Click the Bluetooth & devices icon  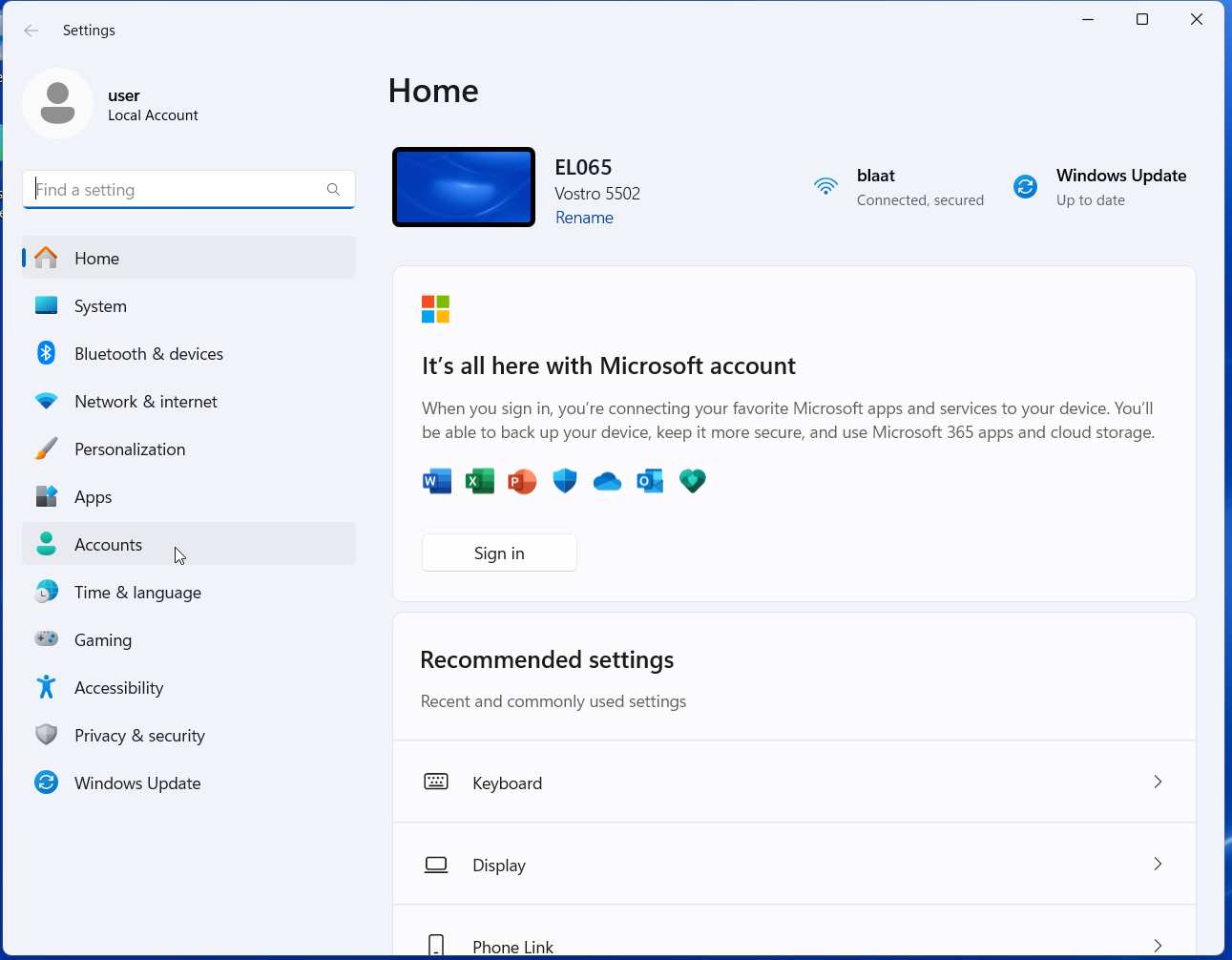coord(46,353)
